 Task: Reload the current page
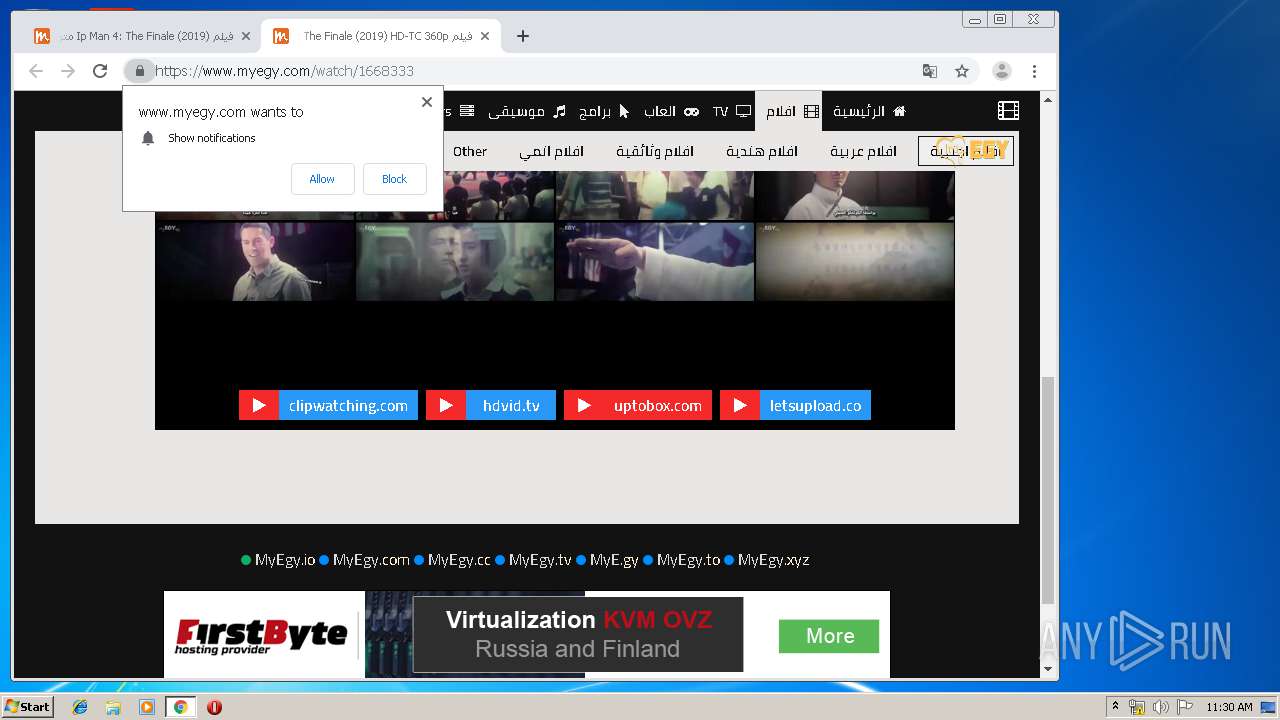pyautogui.click(x=100, y=71)
